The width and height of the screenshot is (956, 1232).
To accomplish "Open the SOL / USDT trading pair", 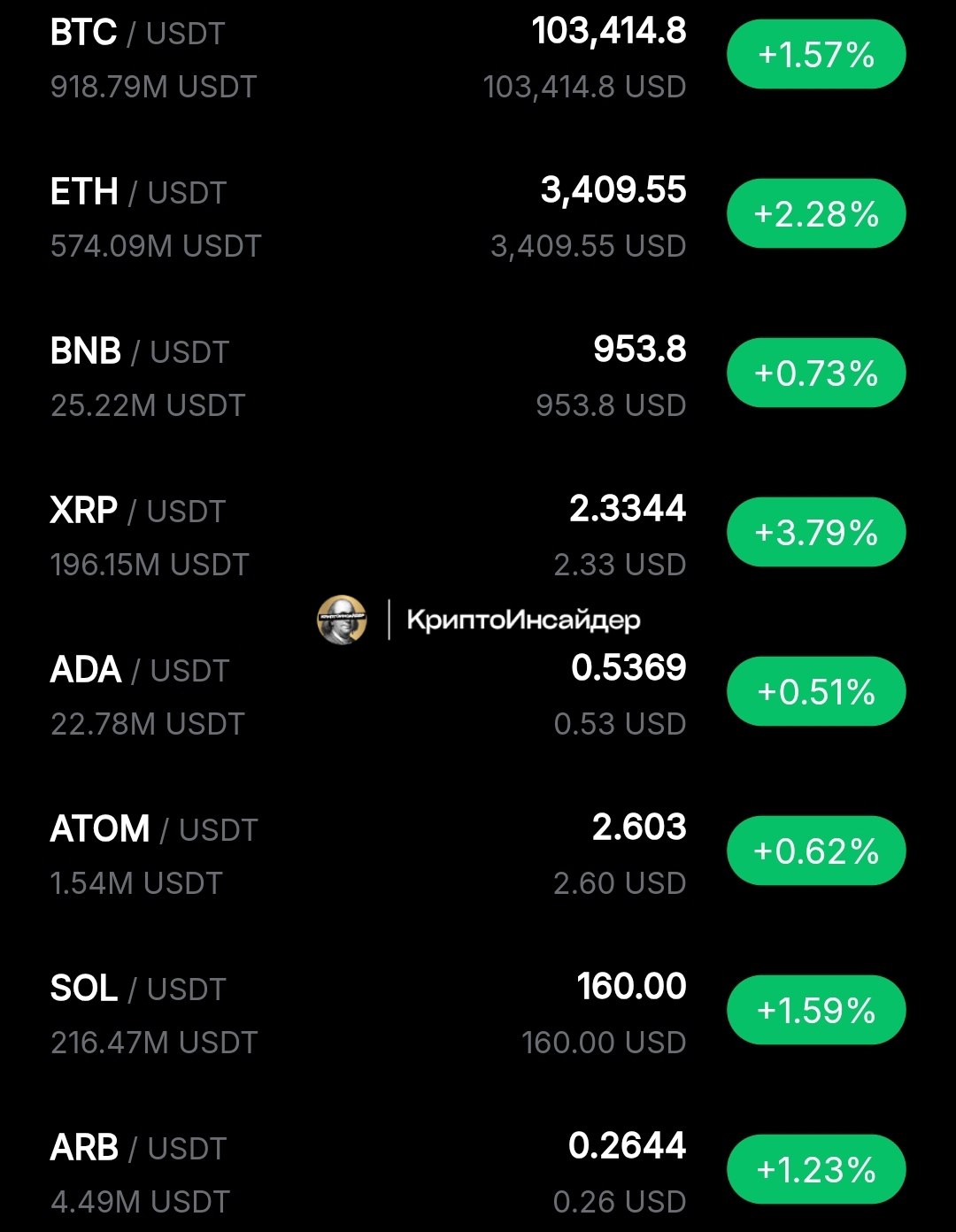I will [138, 989].
